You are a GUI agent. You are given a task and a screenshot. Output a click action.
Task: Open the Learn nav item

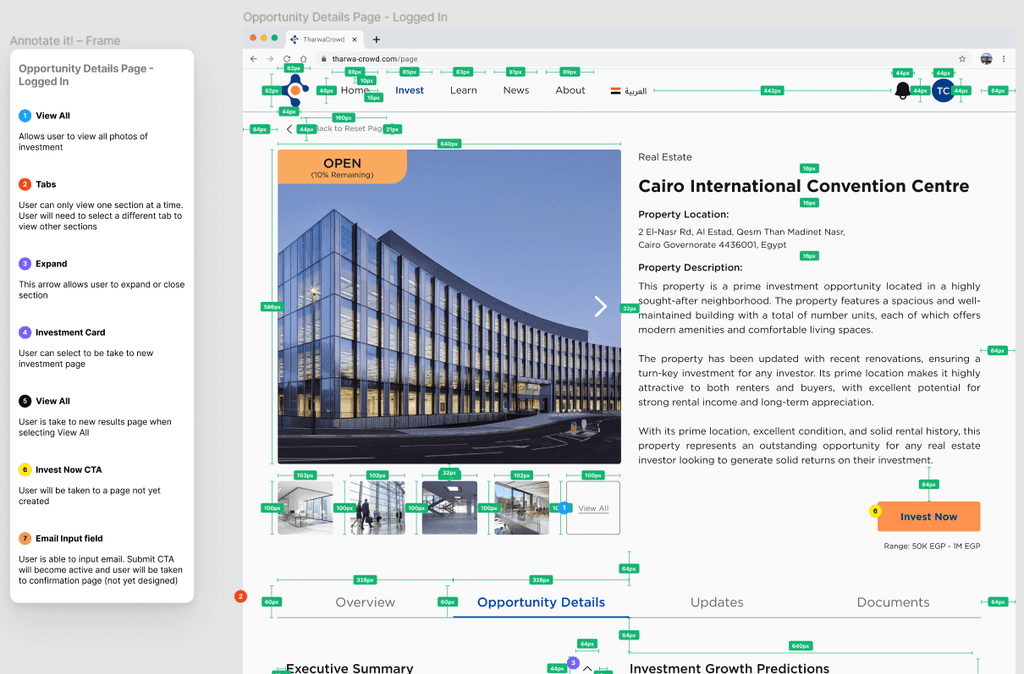(x=463, y=90)
